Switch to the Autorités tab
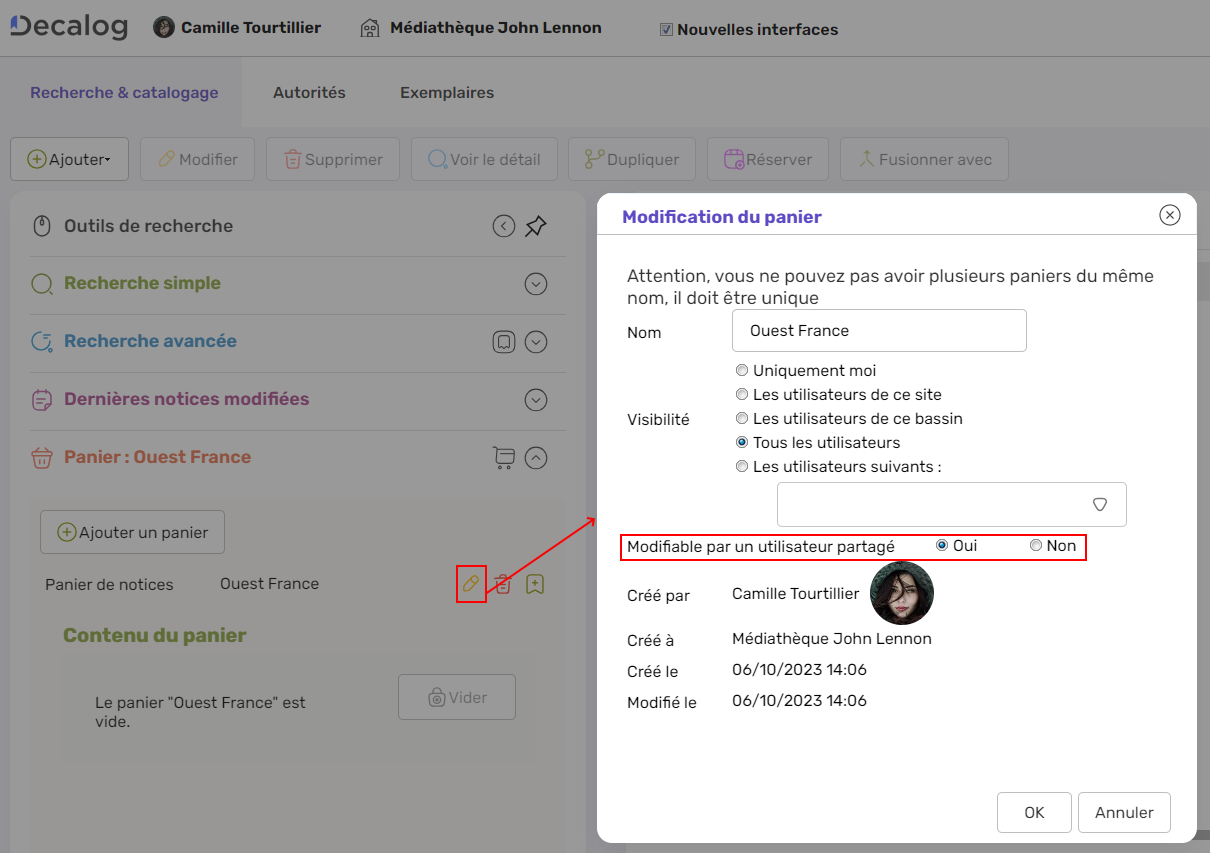The width and height of the screenshot is (1210, 853). (x=309, y=92)
